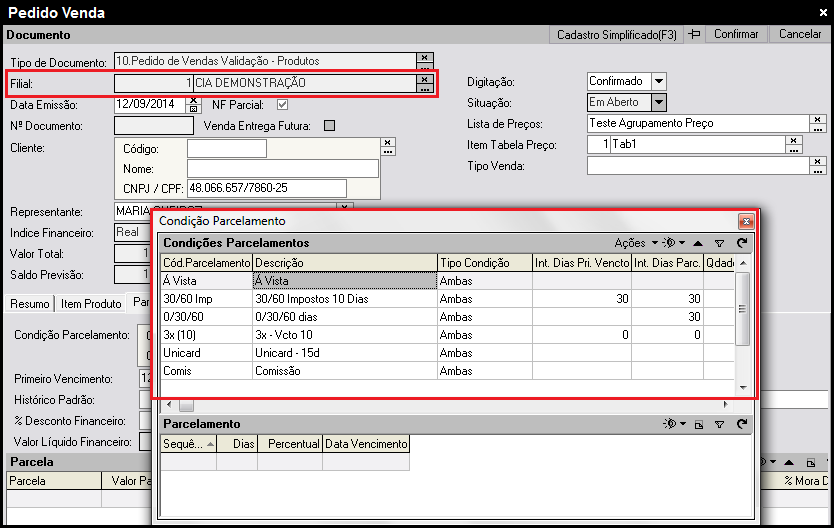Screen dimensions: 834x528
Task: Click the Cadastro Simplificado(F3) button
Action: tap(616, 35)
